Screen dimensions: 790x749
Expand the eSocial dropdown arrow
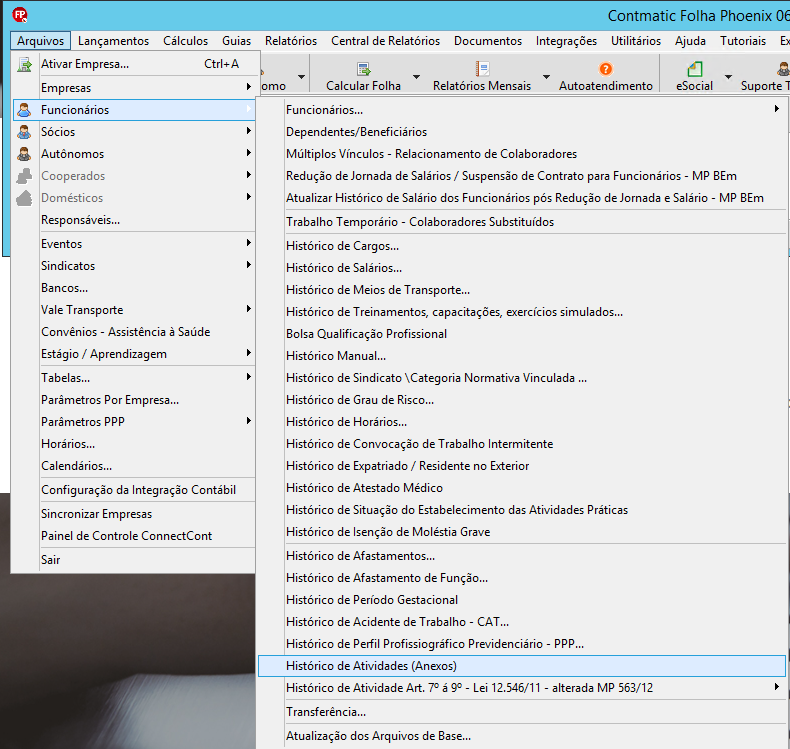click(x=728, y=77)
